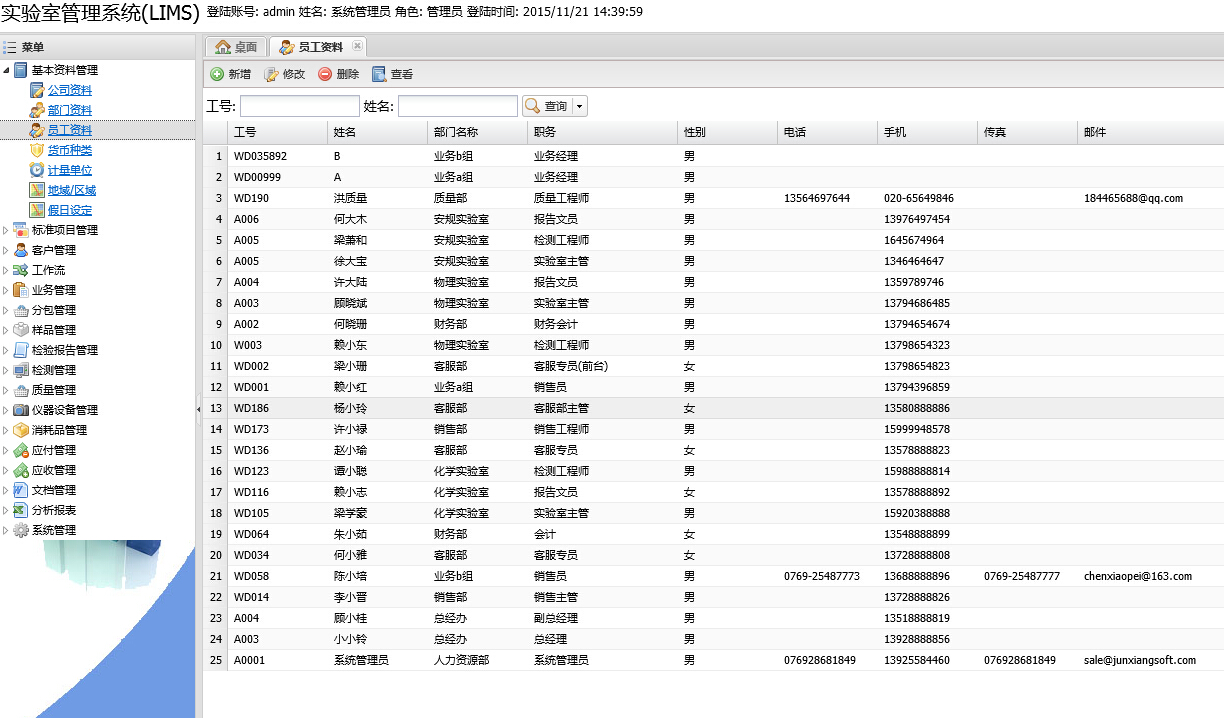Screen dimensions: 1224x718
Task: Expand the 客户管理 tree node
Action: (x=6, y=250)
